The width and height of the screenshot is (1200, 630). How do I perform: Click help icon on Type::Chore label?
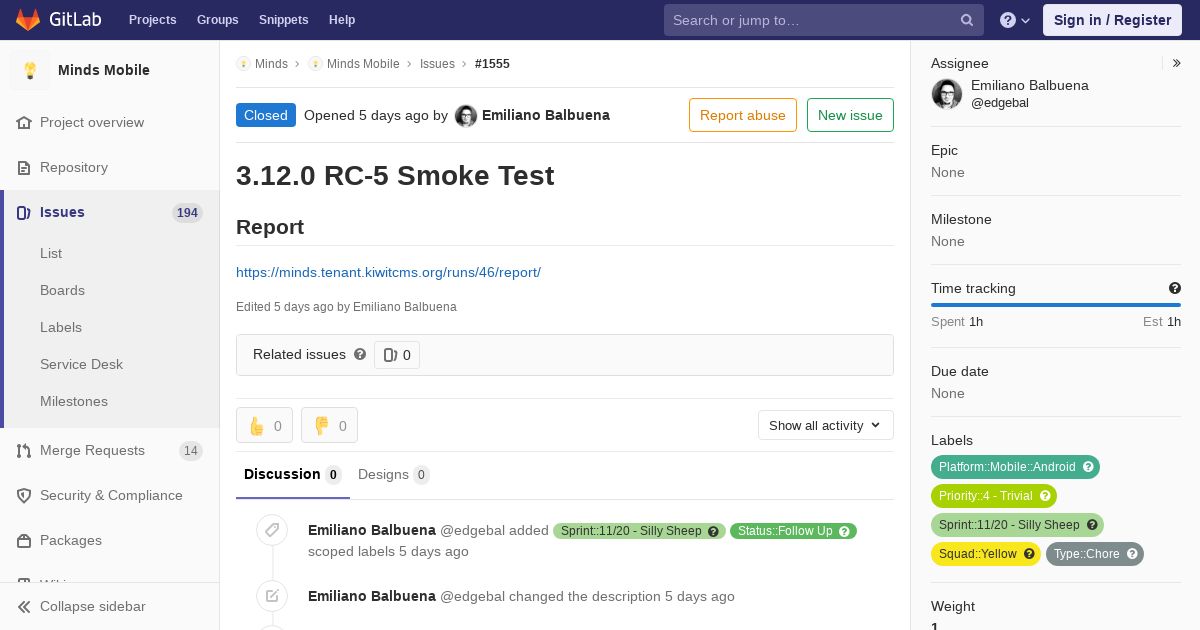point(1133,554)
